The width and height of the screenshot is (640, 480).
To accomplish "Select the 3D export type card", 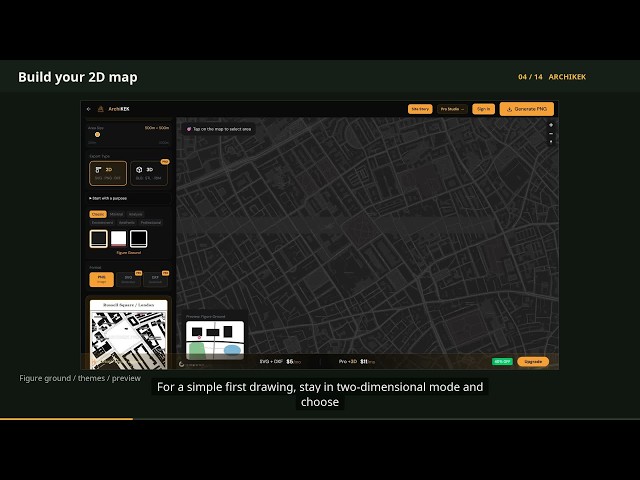I will click(x=149, y=173).
